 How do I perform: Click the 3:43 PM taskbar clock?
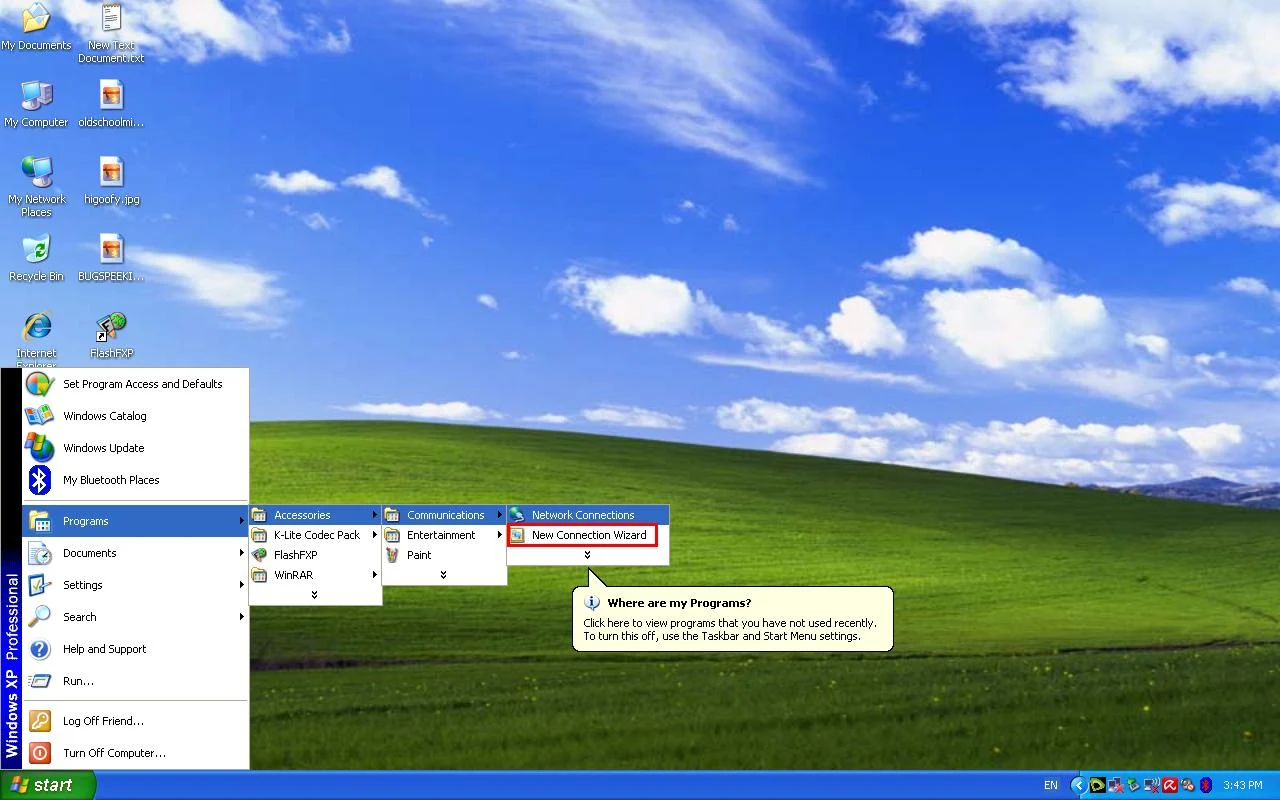pyautogui.click(x=1242, y=785)
